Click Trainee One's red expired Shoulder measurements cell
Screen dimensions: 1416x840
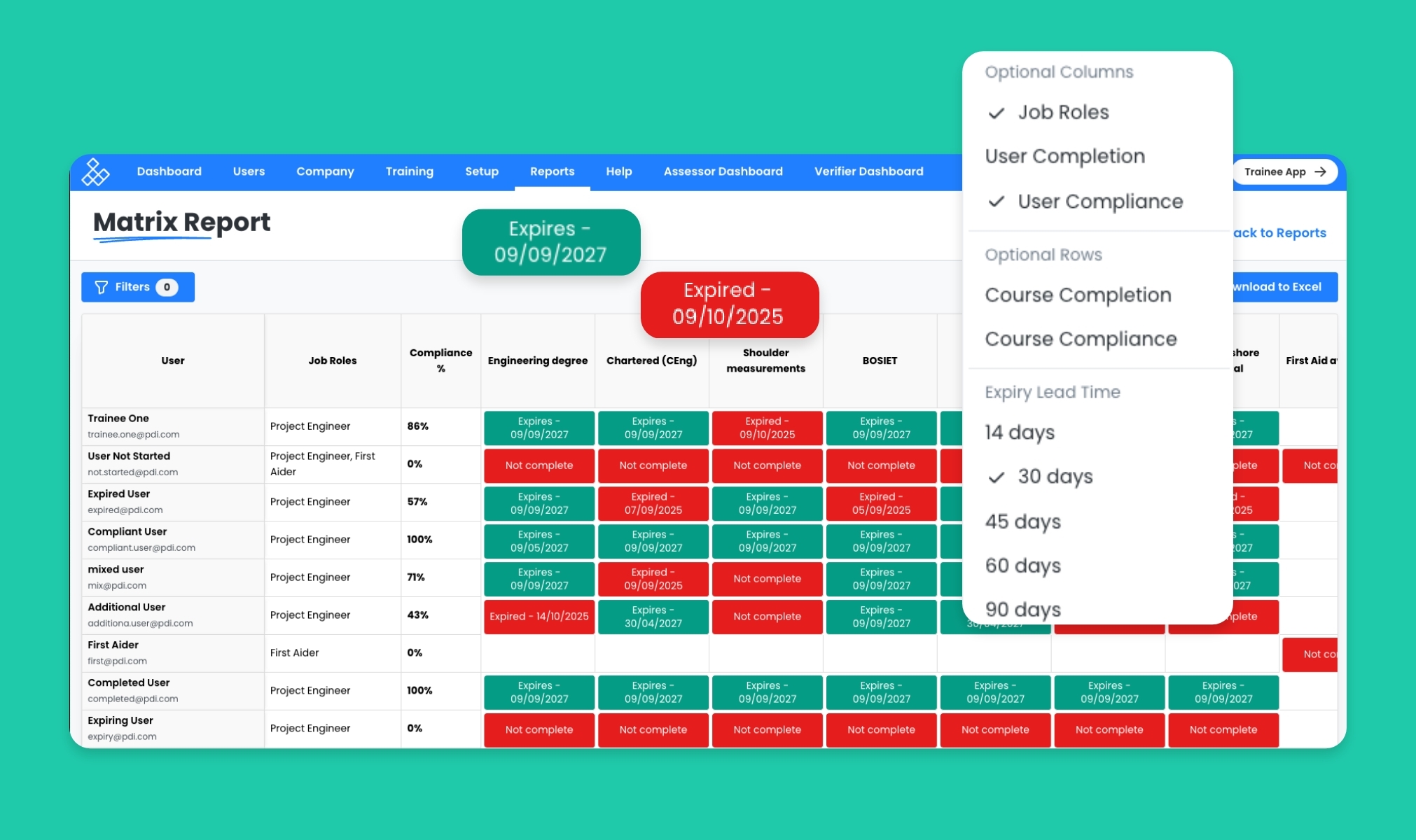click(x=767, y=428)
